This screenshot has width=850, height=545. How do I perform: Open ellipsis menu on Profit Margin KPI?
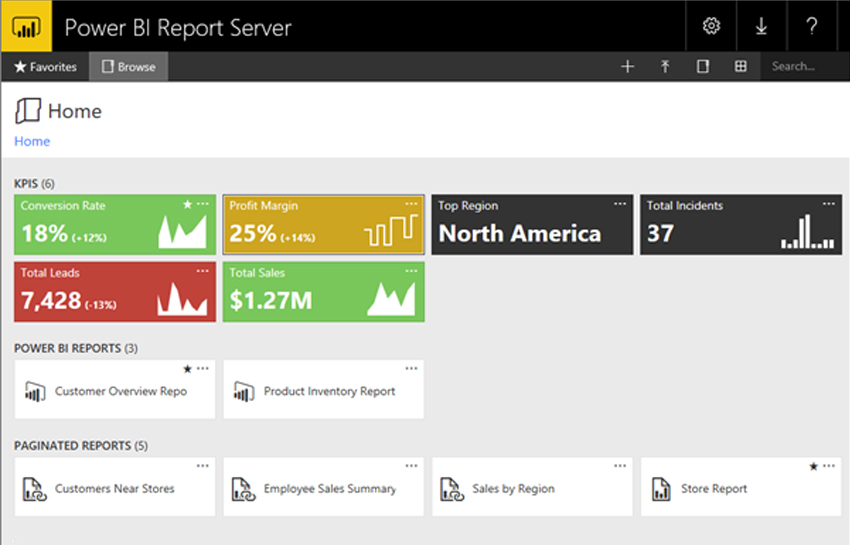click(411, 204)
